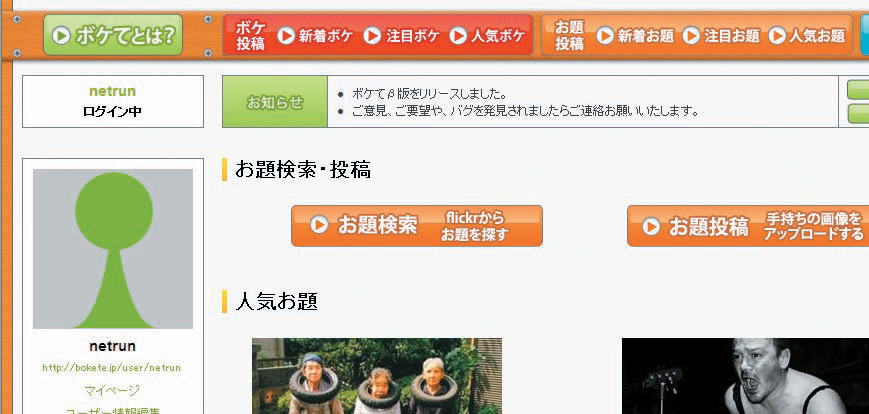Click play arrow icon beside 人気お題
Screen dimensions: 869x414
click(777, 36)
